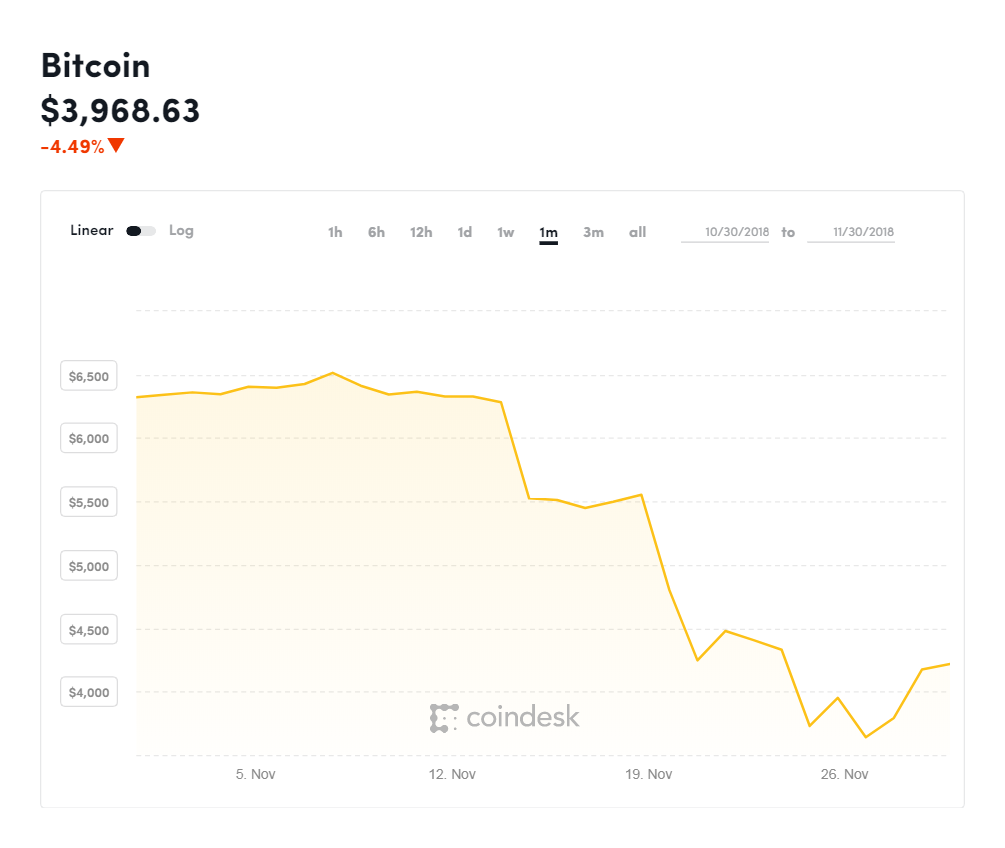Viewport: 1005px width, 848px height.
Task: Click the $6,500 axis label
Action: point(88,375)
